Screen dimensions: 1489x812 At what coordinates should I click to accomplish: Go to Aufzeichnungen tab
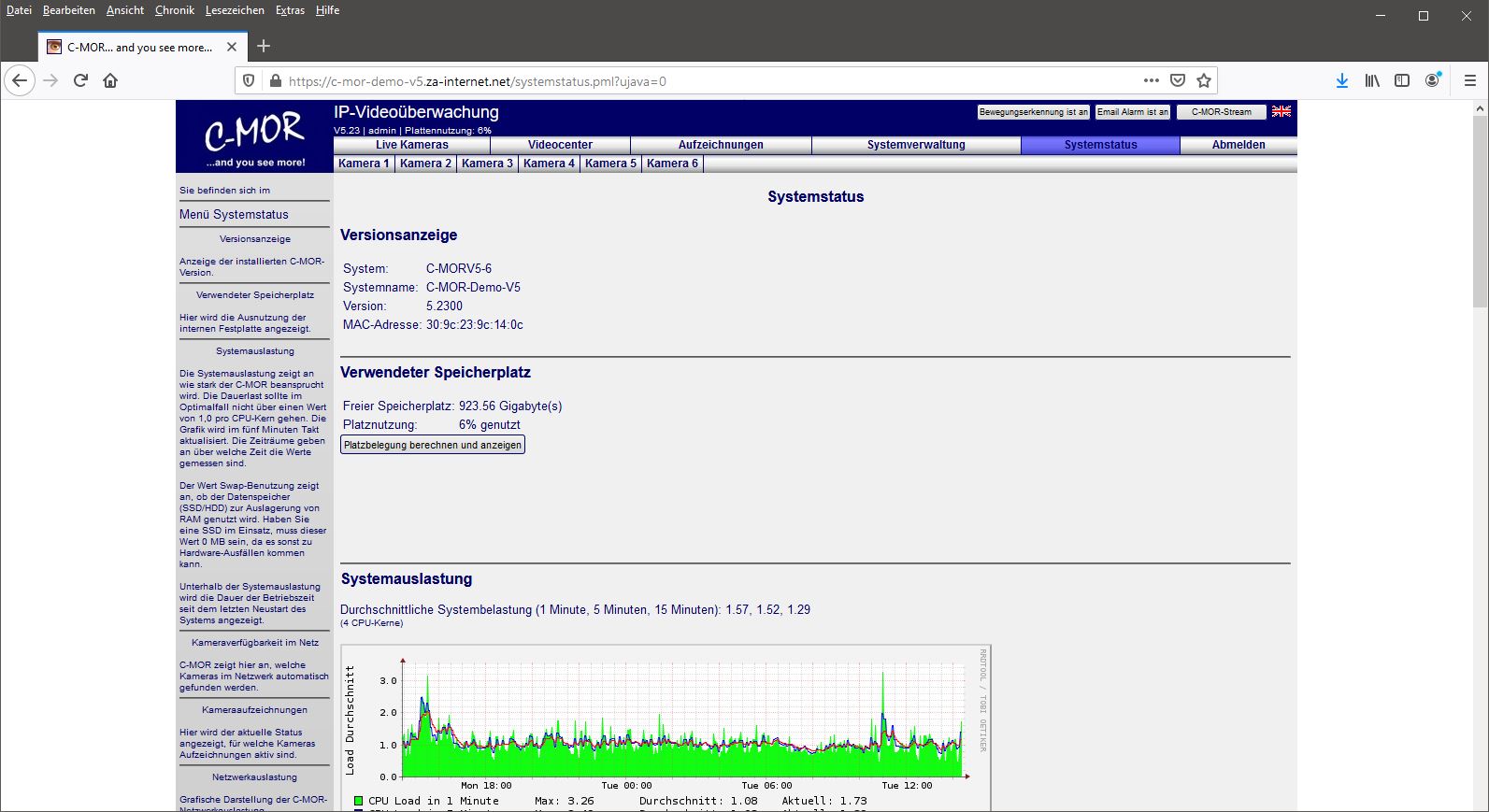[721, 145]
